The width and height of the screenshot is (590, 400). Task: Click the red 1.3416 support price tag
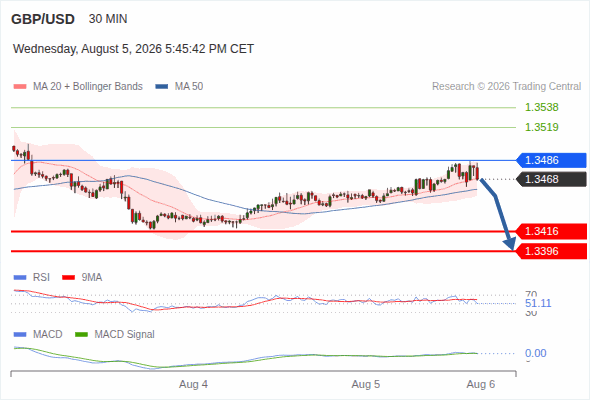552,231
